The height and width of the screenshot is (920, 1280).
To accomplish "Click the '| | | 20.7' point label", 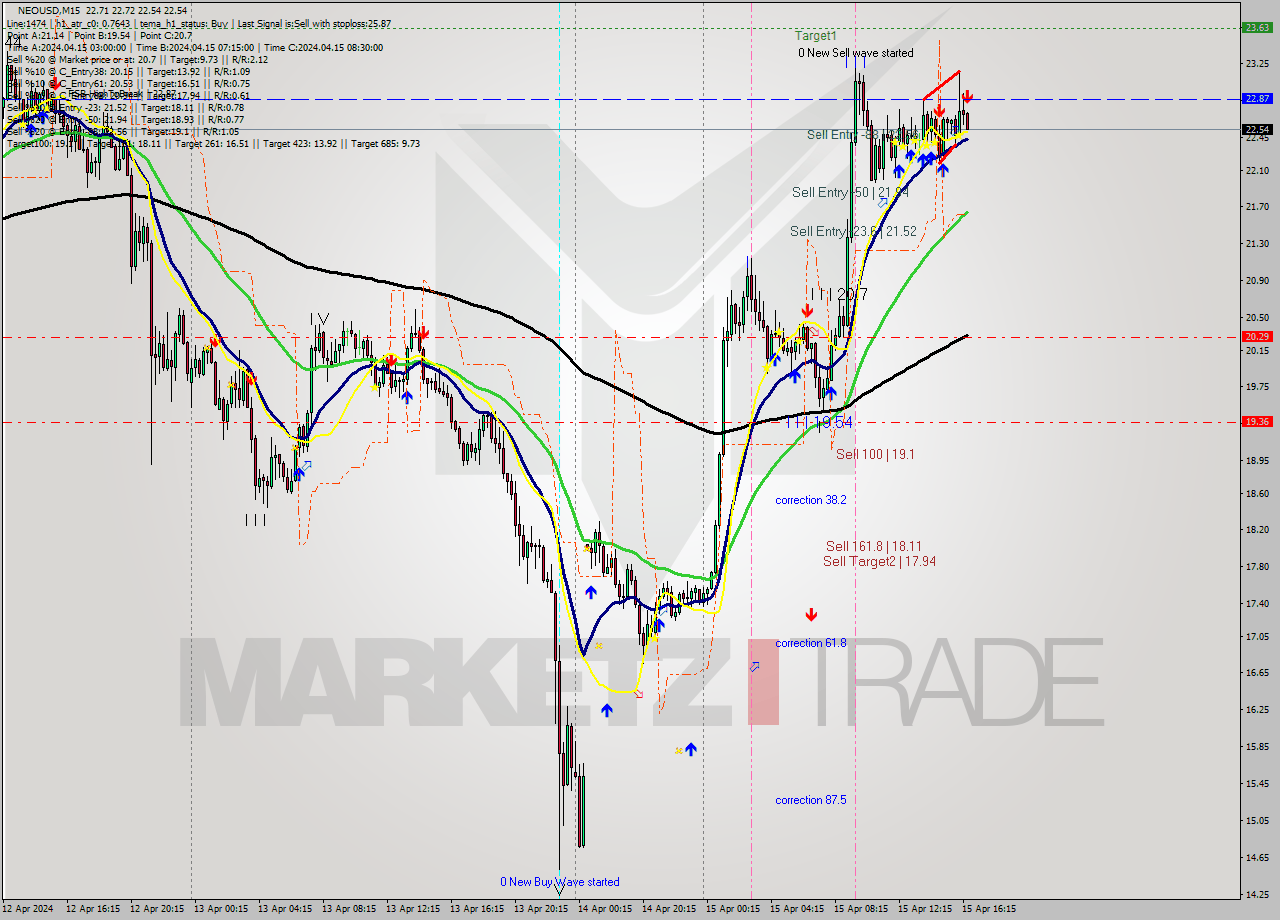I will click(x=839, y=294).
